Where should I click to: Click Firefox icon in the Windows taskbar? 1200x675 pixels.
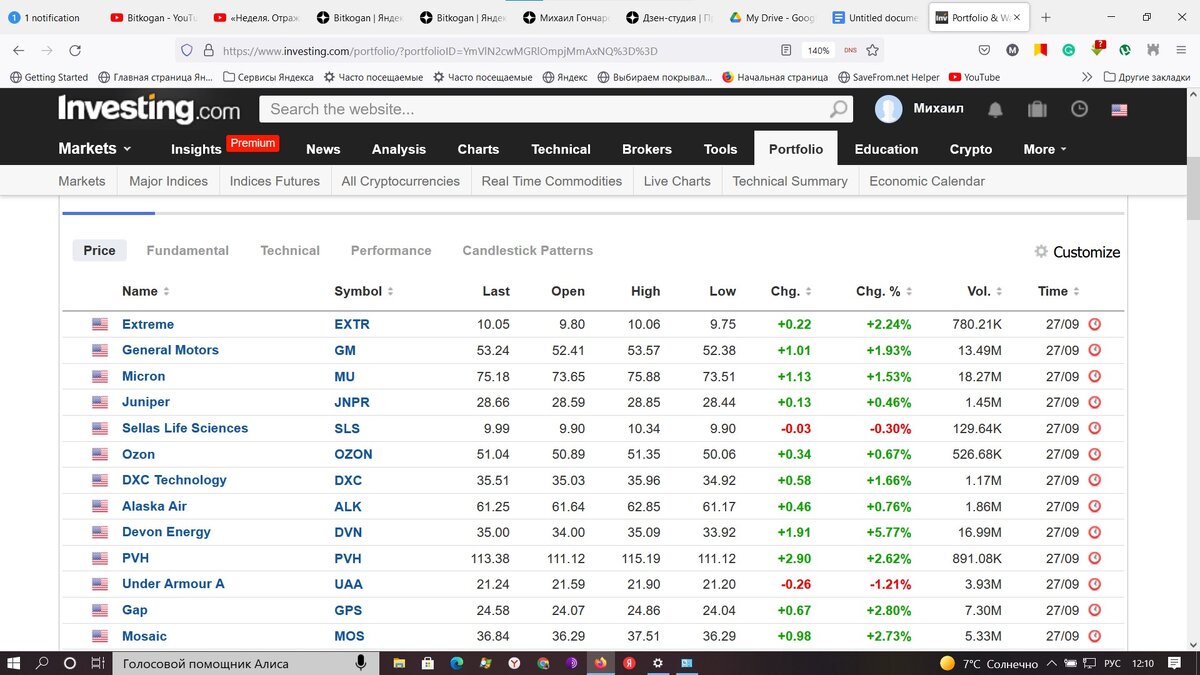[601, 663]
